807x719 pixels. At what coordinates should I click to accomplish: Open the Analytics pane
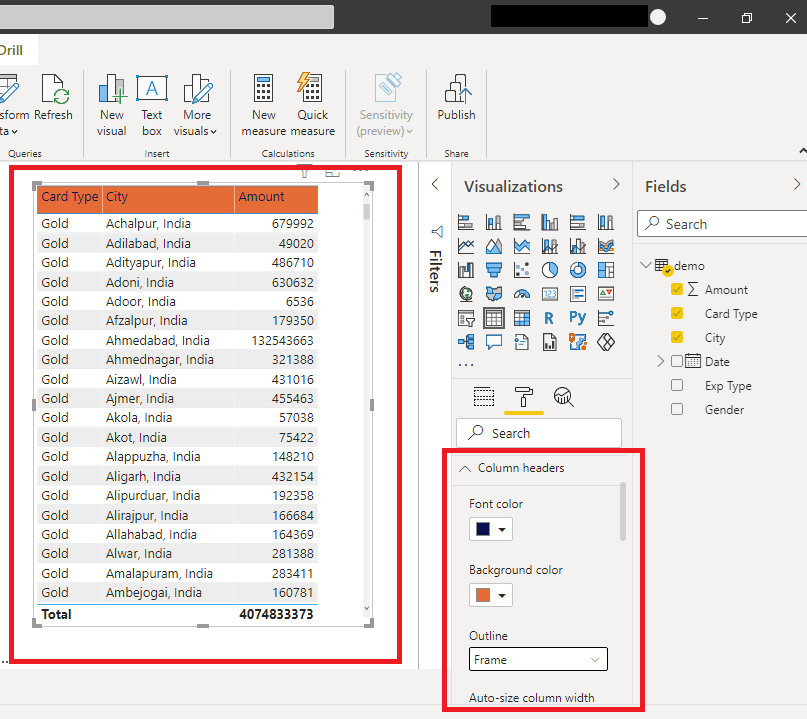[x=563, y=396]
